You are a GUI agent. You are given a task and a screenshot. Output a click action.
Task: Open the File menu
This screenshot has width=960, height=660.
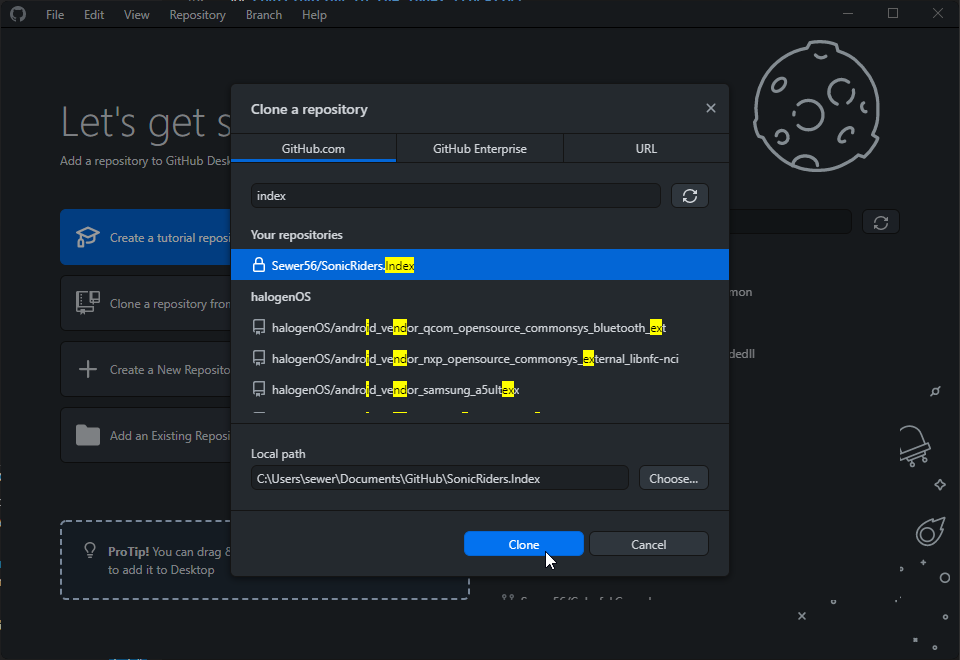55,15
